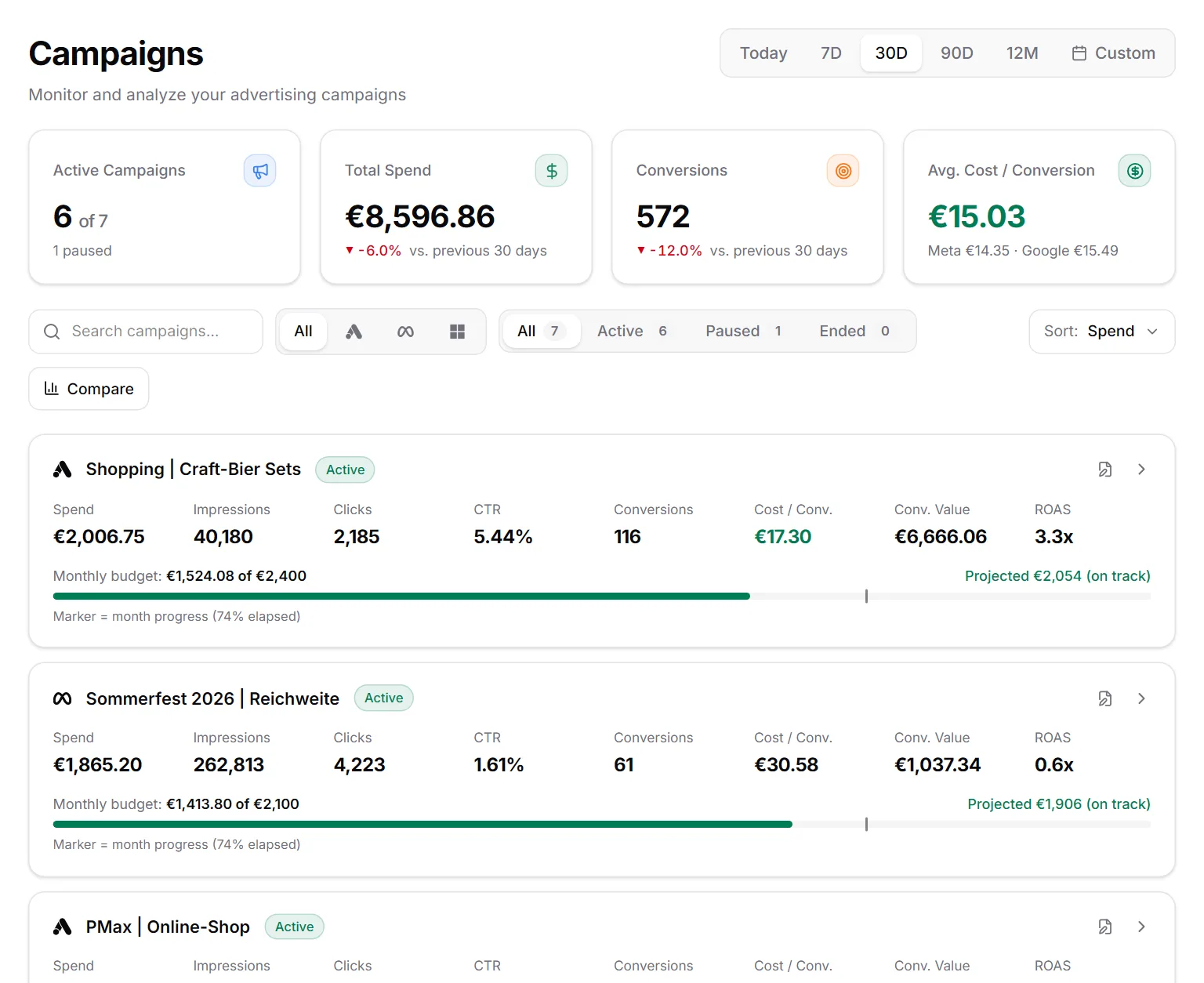Choose the Custom date range
Screen dimensions: 1204x983
coord(1113,53)
